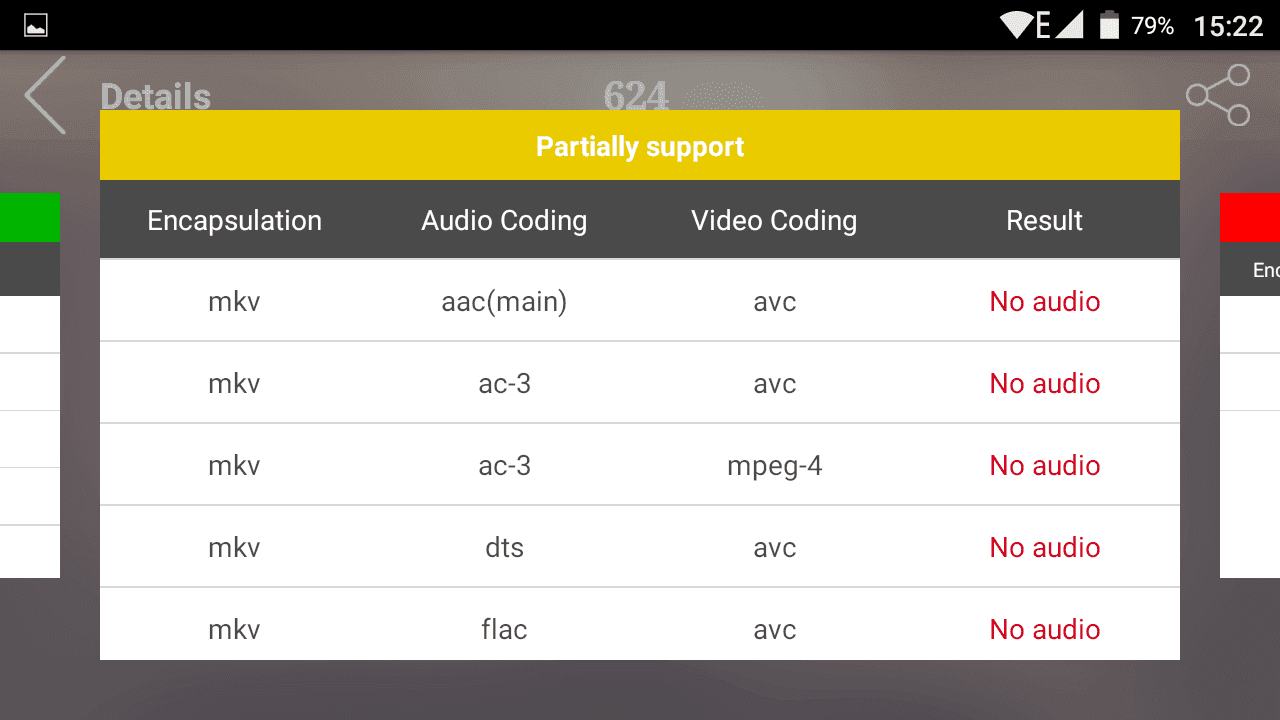The height and width of the screenshot is (720, 1280).
Task: Tap the 624 score at top
Action: click(636, 96)
